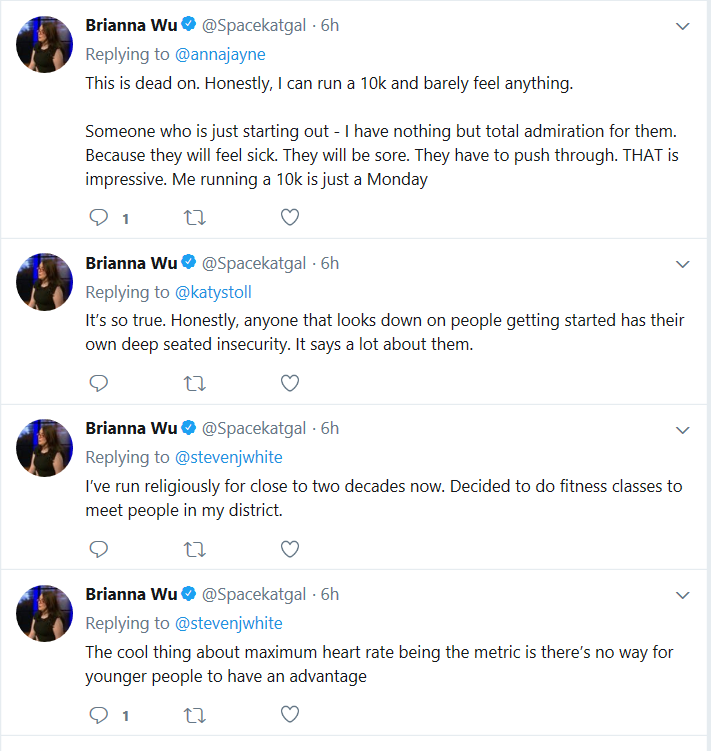Click Brianna Wu's avatar on the first tweet

[45, 45]
